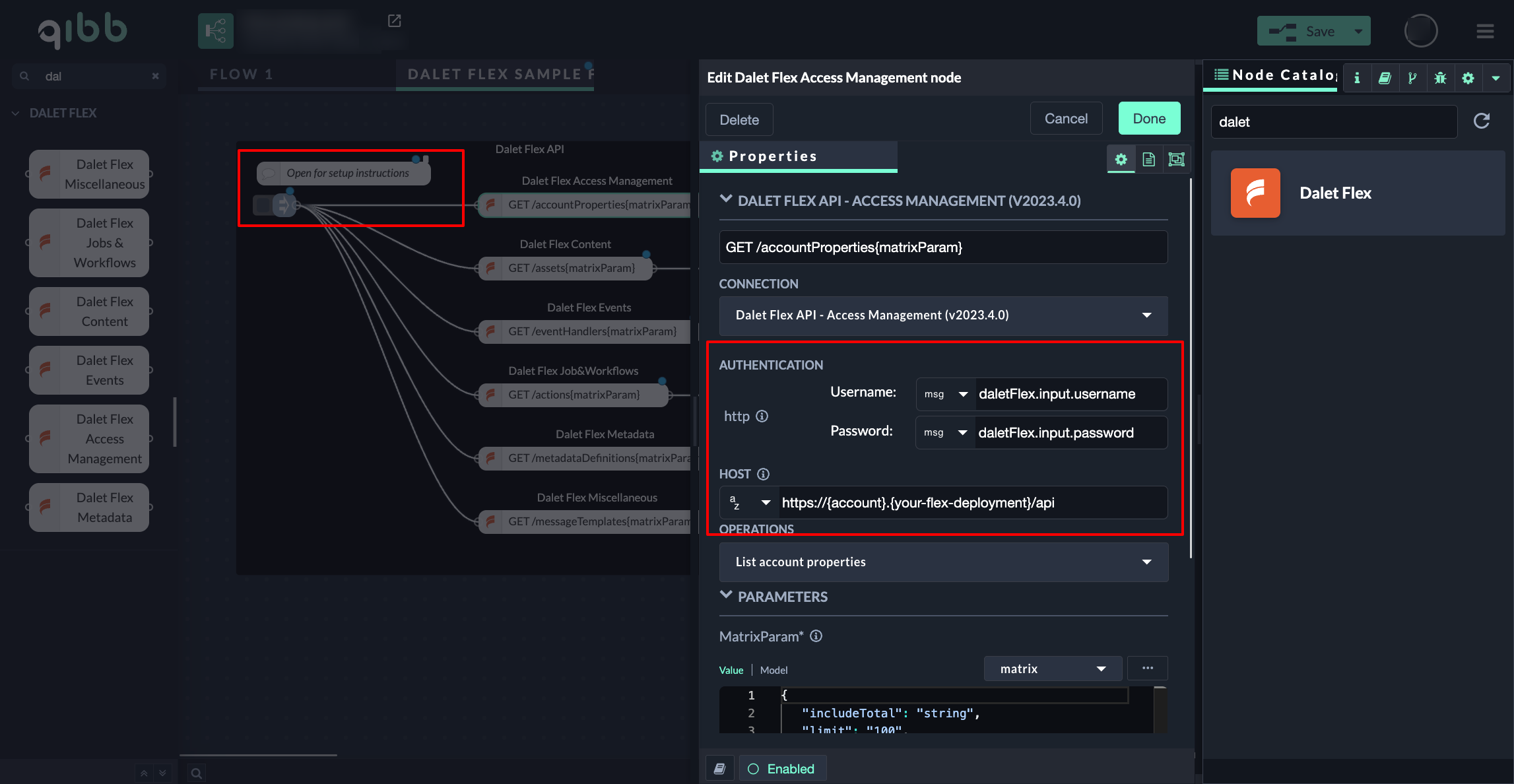Open the Username msg type selector
Screen dimensions: 1514x784
[945, 394]
